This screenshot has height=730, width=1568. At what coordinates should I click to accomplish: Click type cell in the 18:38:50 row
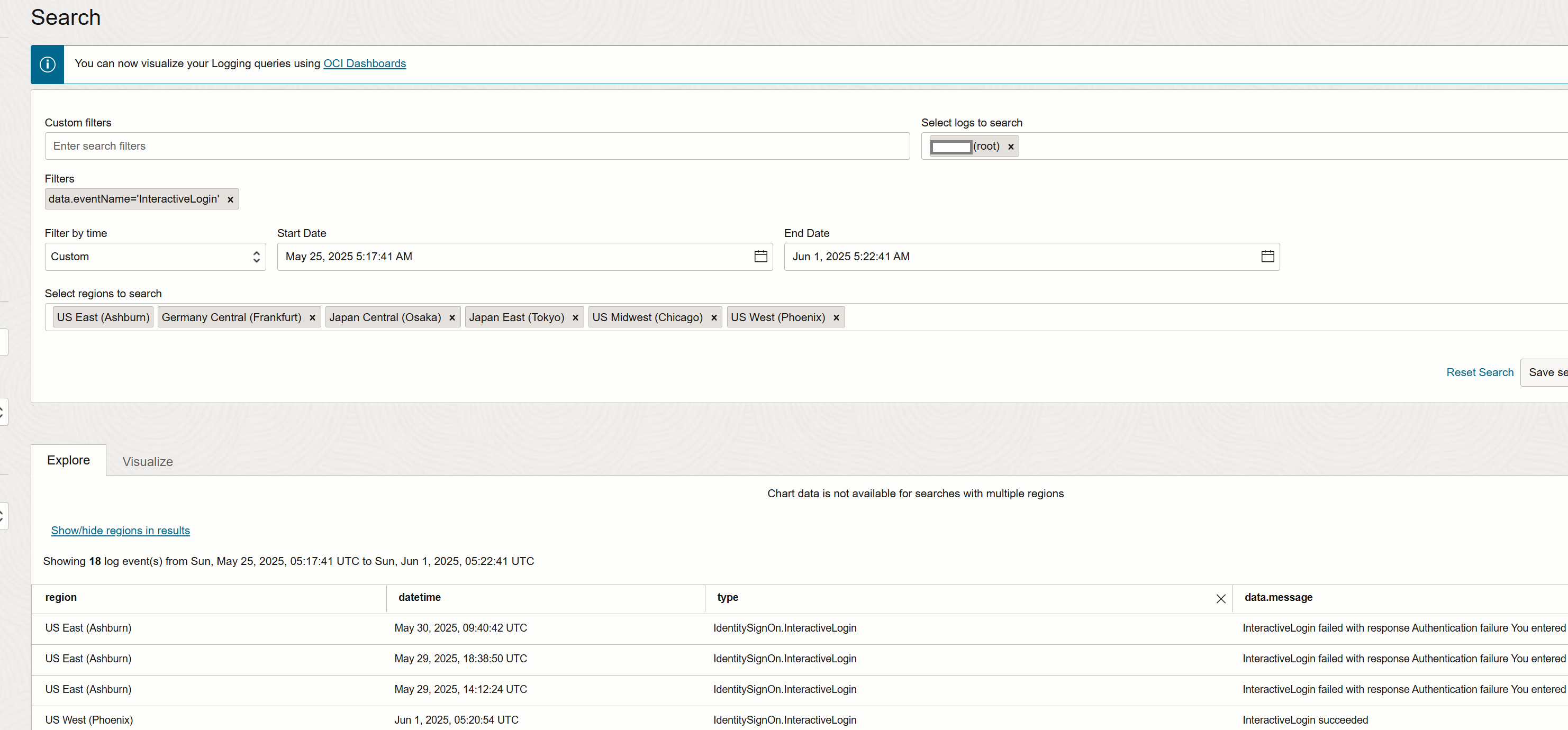pos(785,659)
